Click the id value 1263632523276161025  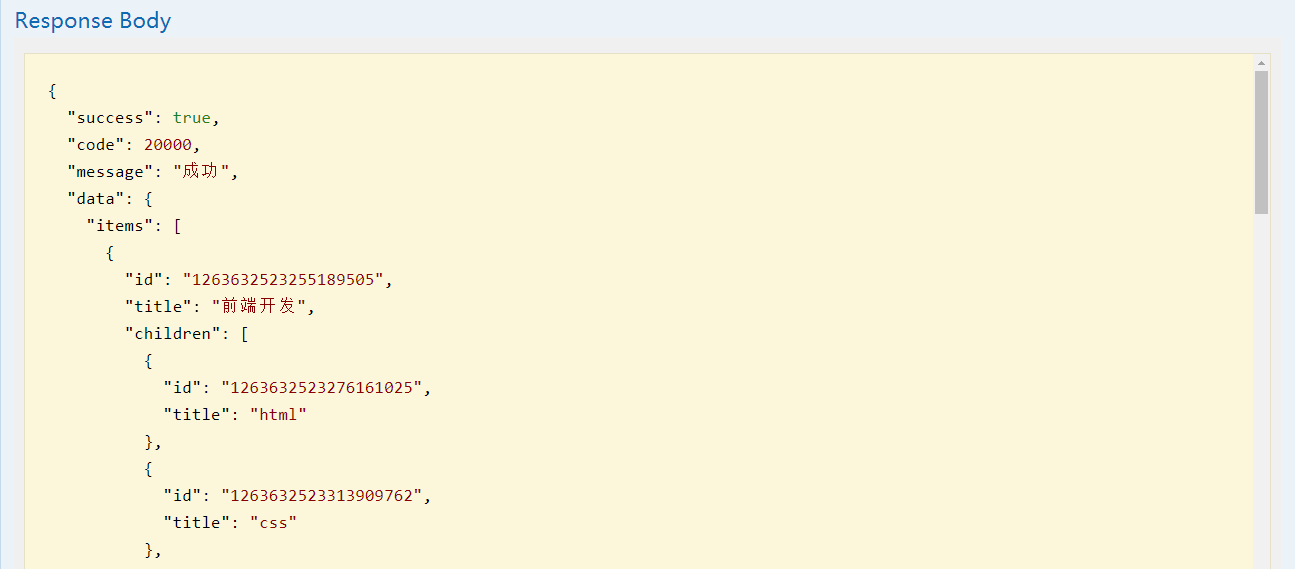321,388
